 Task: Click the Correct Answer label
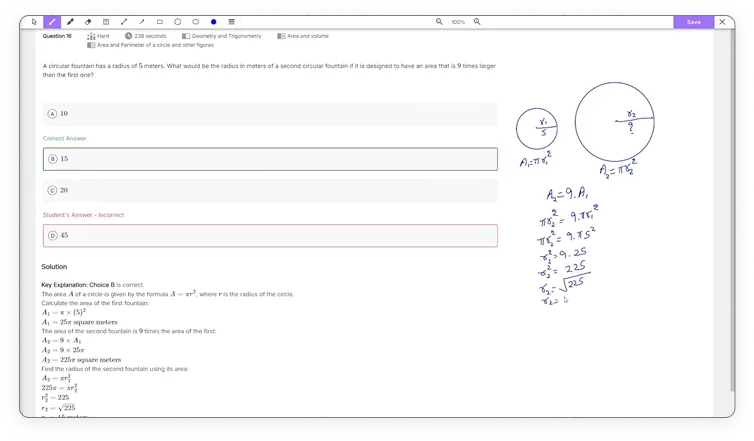tap(64, 139)
